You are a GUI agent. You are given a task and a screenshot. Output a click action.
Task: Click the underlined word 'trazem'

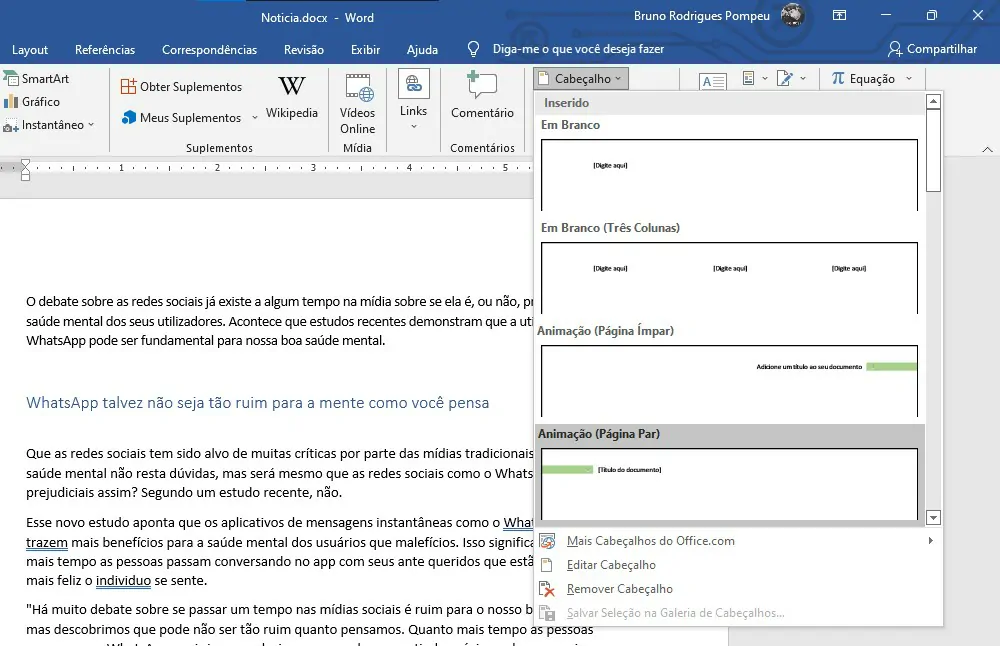[x=47, y=543]
